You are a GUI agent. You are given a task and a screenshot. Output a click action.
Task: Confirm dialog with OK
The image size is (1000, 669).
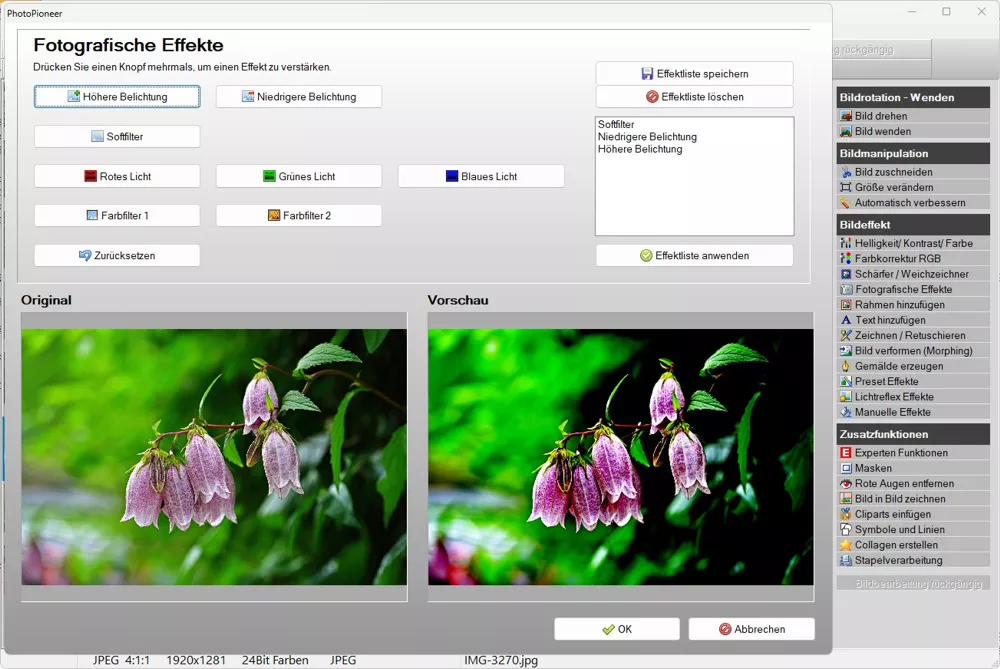[x=617, y=629]
